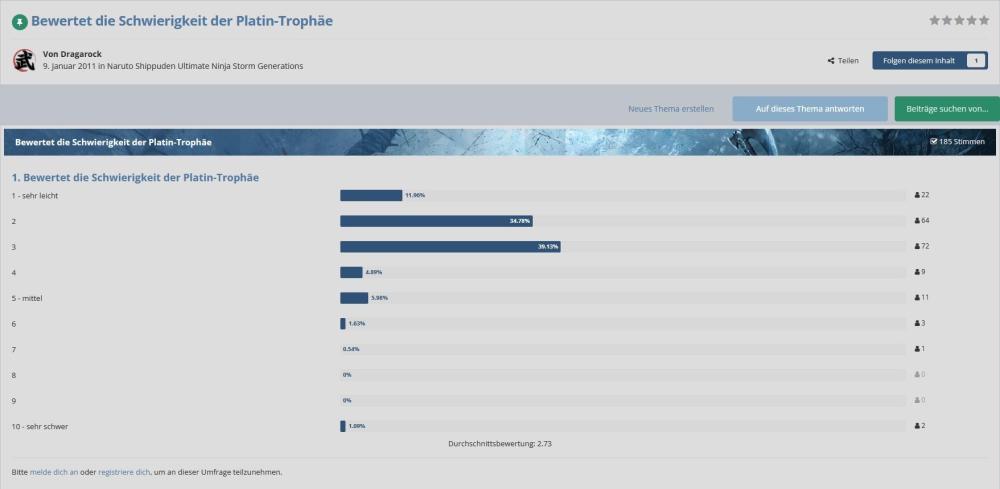The width and height of the screenshot is (1000, 489).
Task: Click voter icon beside '5 - mittel'
Action: coord(917,298)
